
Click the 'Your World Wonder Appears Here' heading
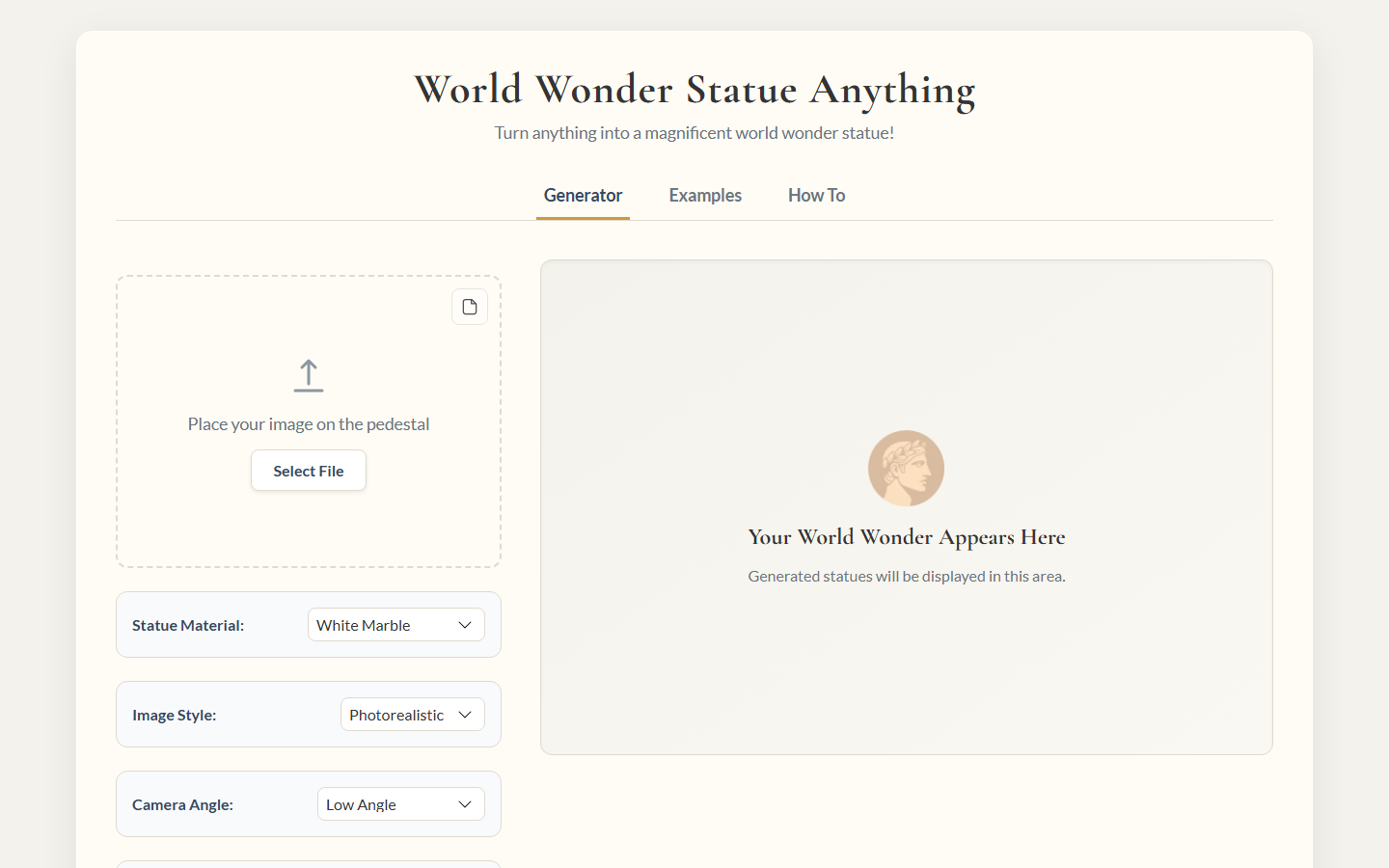click(907, 537)
